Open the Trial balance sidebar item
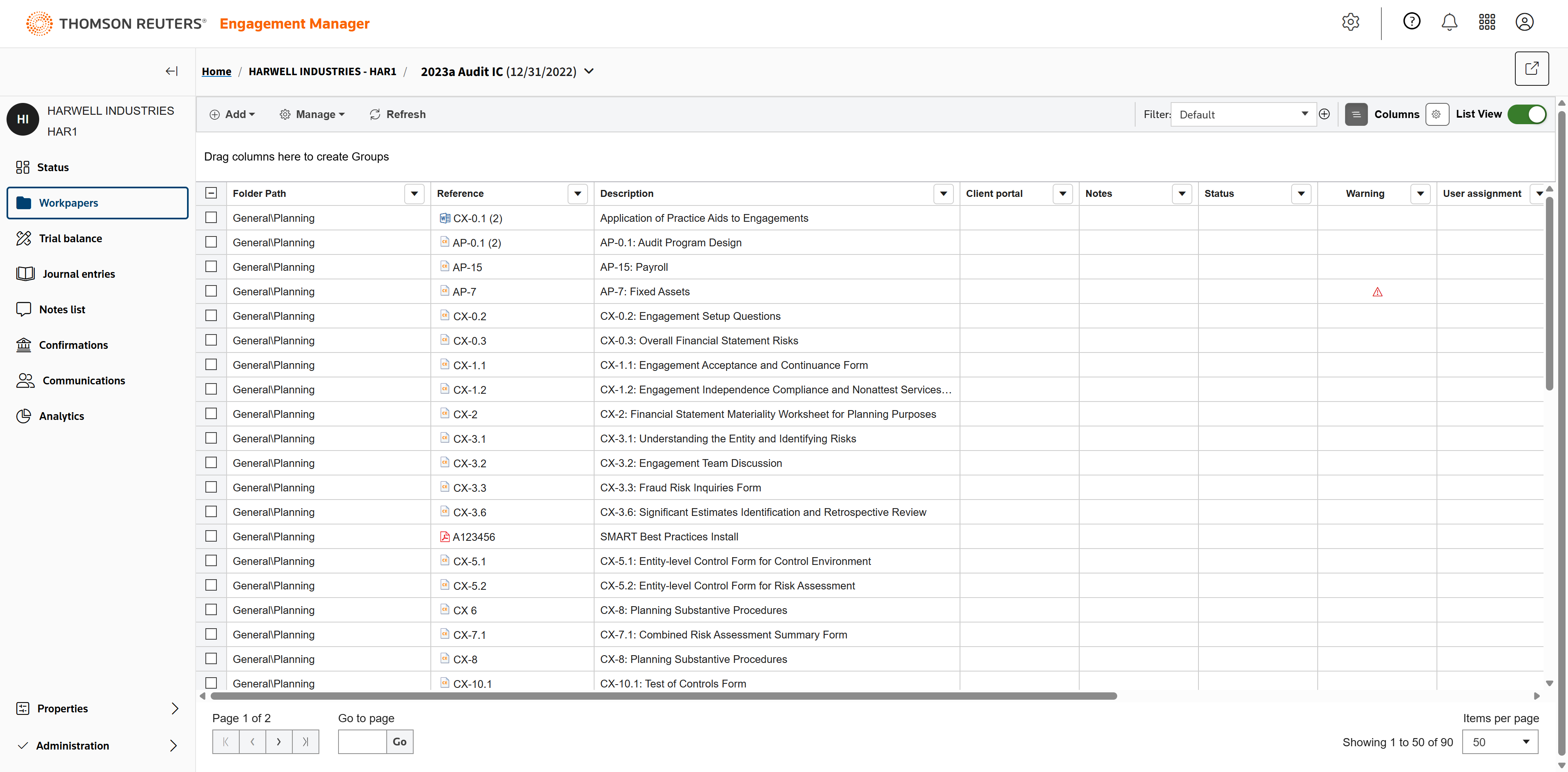The width and height of the screenshot is (1568, 772). pos(70,238)
